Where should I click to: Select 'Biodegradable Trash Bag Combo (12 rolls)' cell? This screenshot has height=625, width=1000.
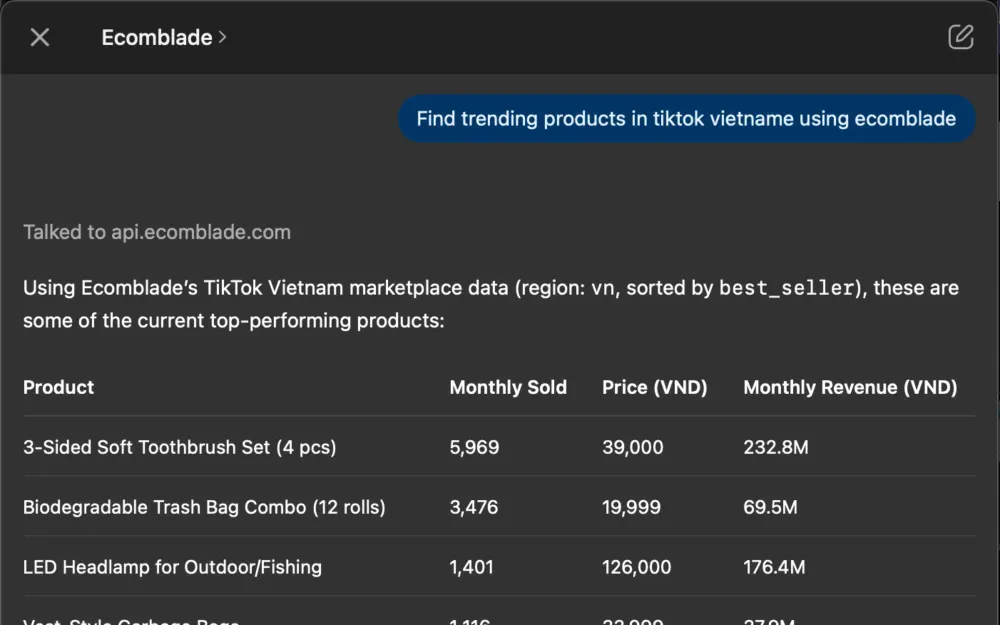(x=204, y=507)
